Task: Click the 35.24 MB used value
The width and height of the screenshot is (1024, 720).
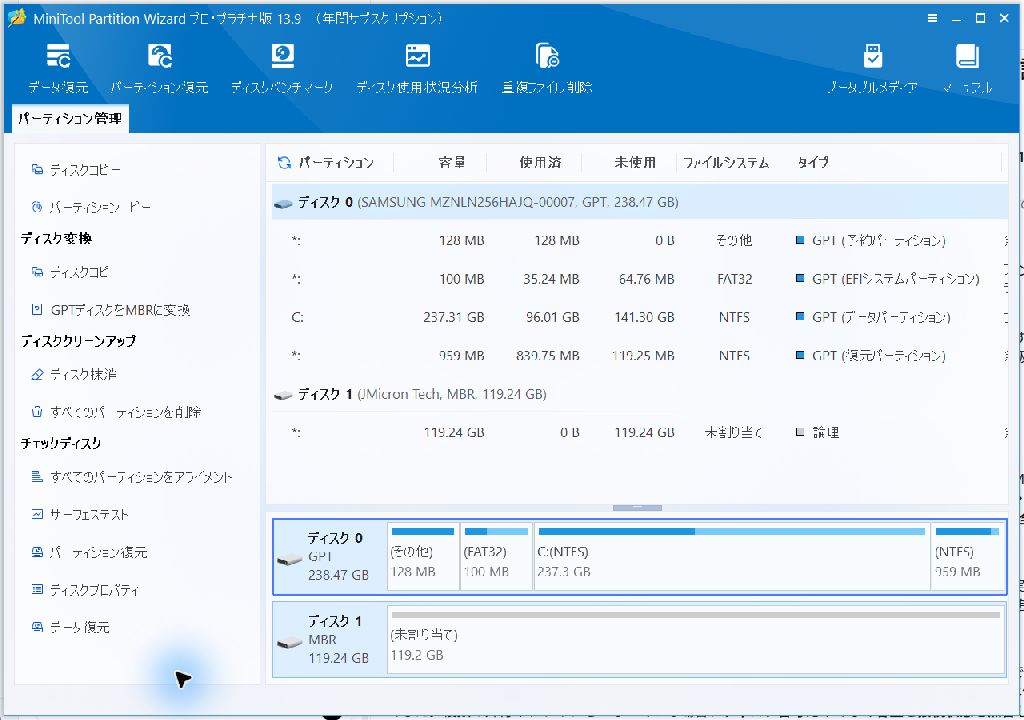Action: [x=551, y=279]
